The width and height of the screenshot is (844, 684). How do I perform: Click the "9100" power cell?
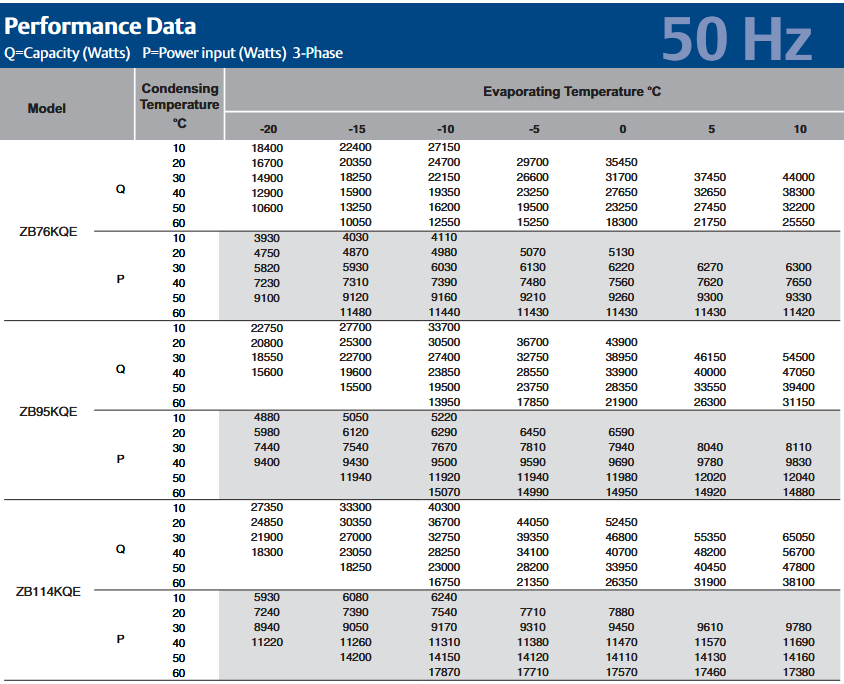267,298
